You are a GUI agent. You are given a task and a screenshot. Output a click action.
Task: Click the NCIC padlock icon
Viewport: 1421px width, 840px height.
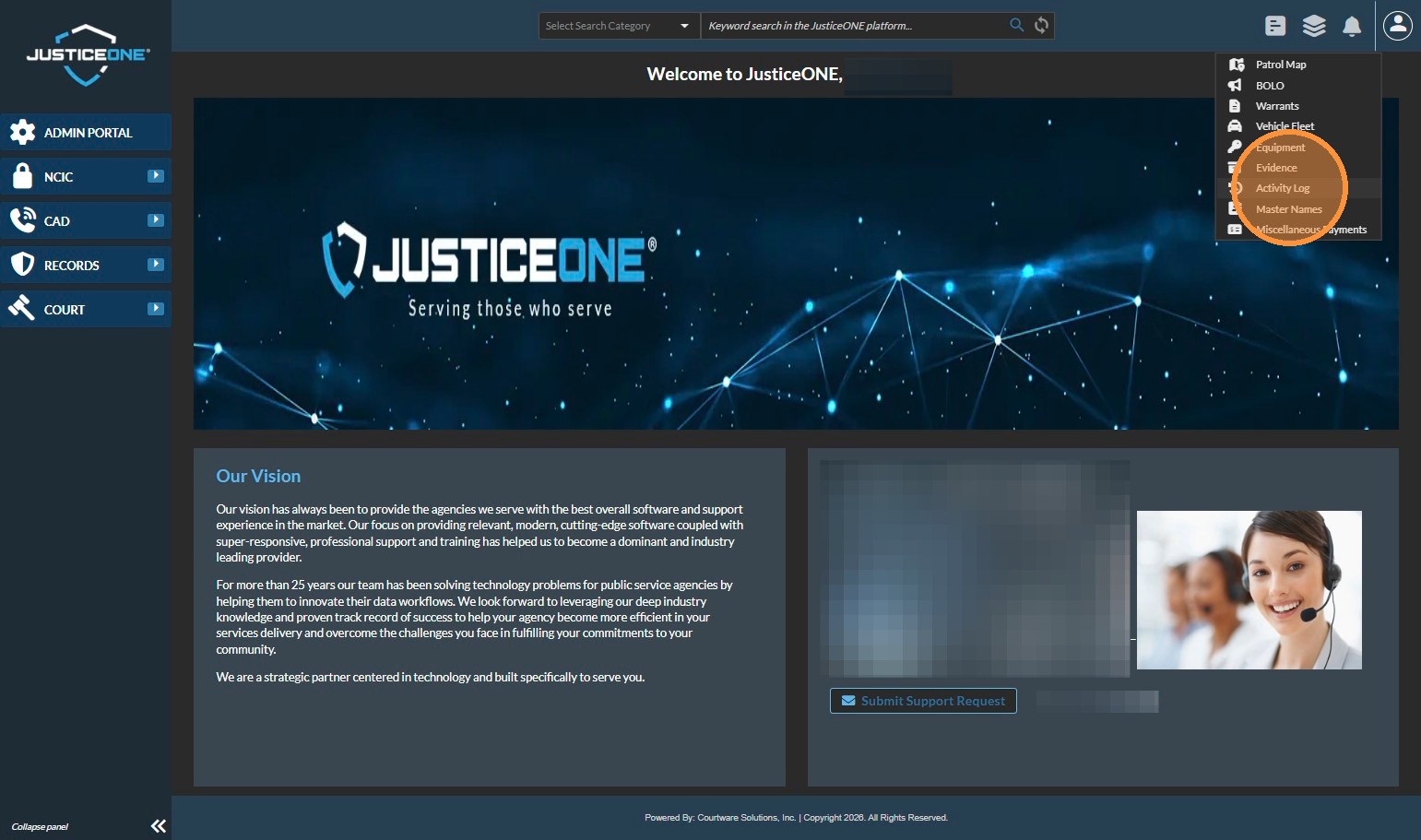(x=22, y=176)
